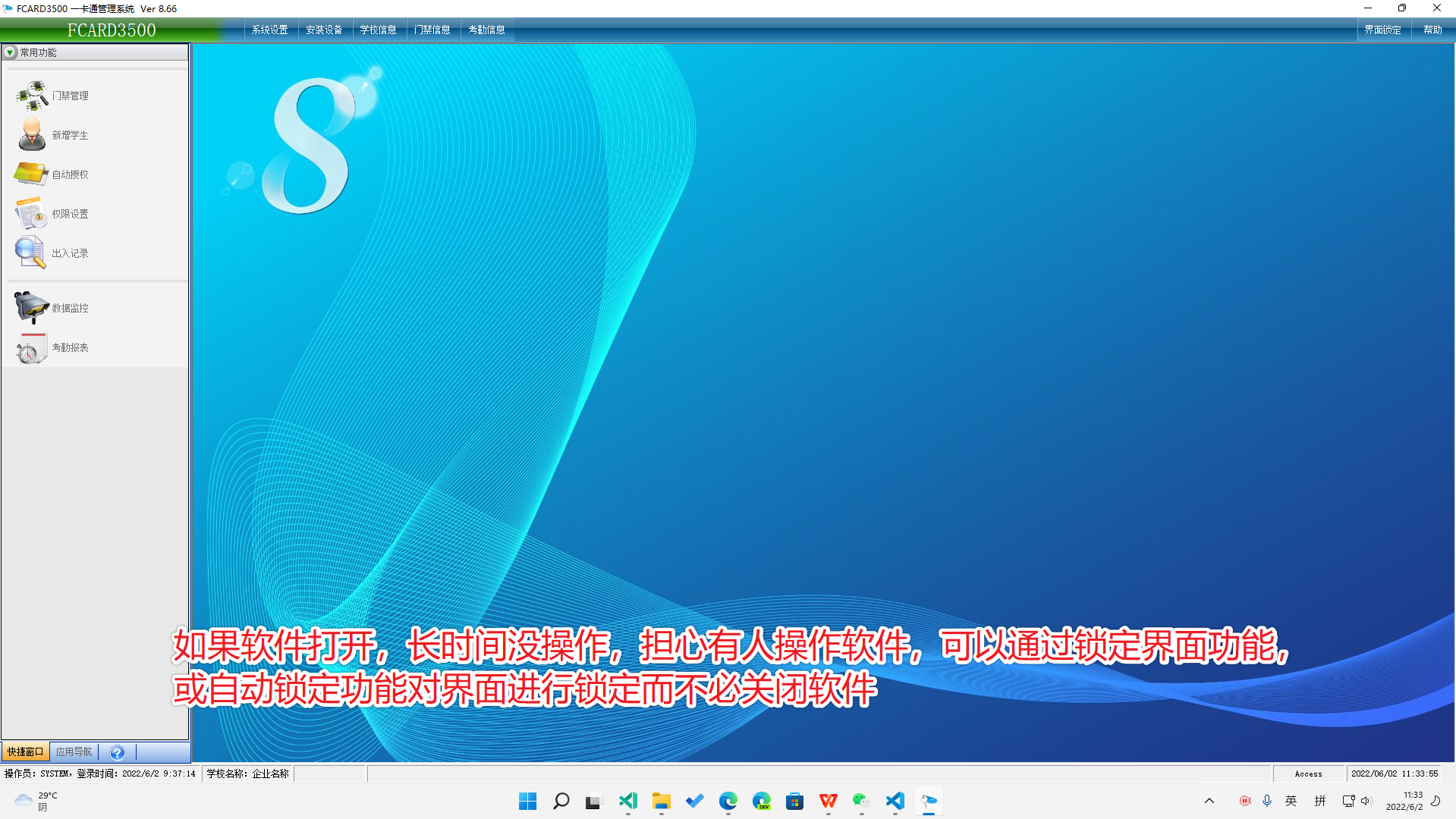This screenshot has width=1456, height=819.
Task: Click the 2022/06/02 status bar datetime
Action: (1395, 773)
